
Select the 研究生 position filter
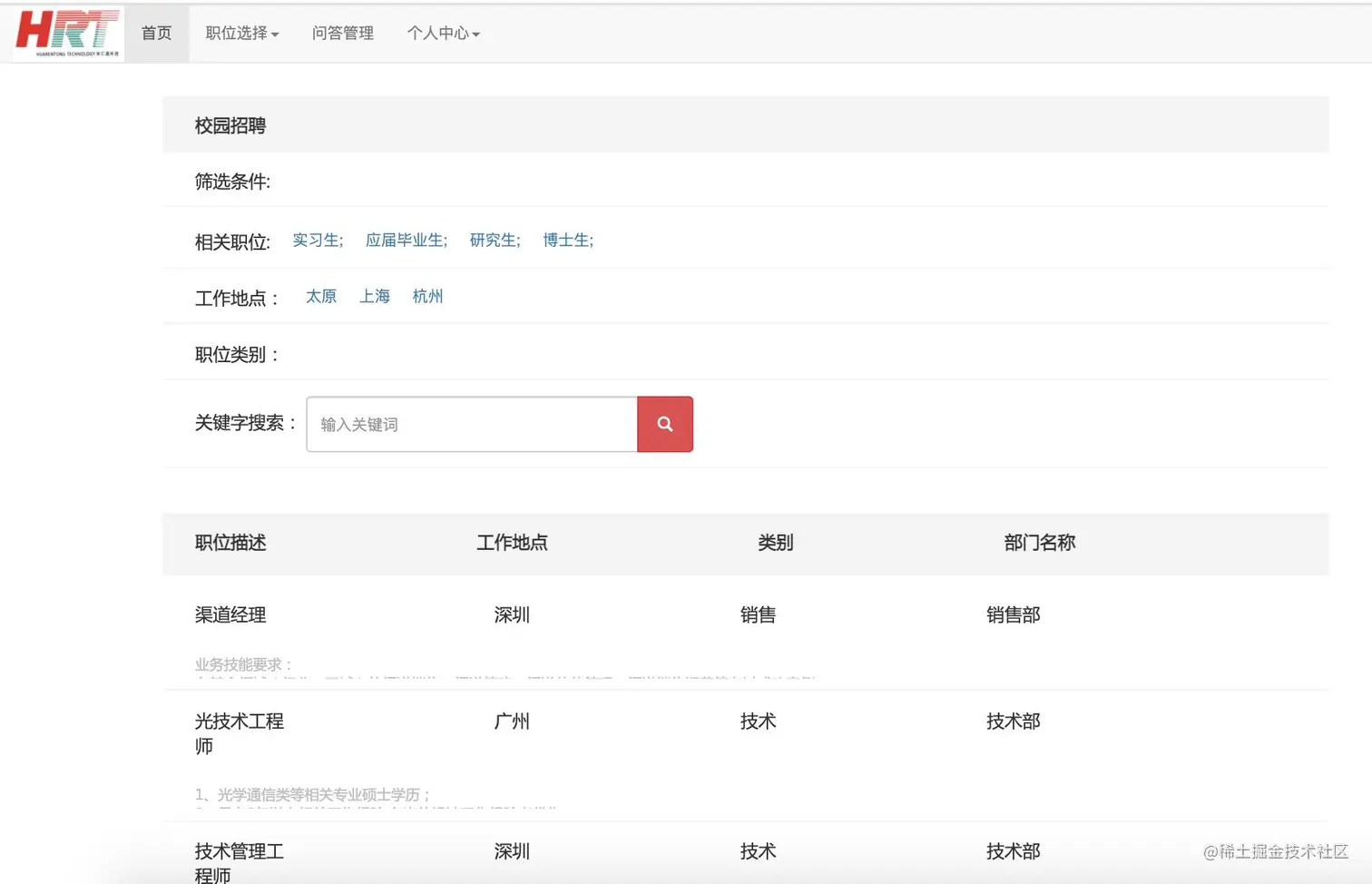pos(495,241)
